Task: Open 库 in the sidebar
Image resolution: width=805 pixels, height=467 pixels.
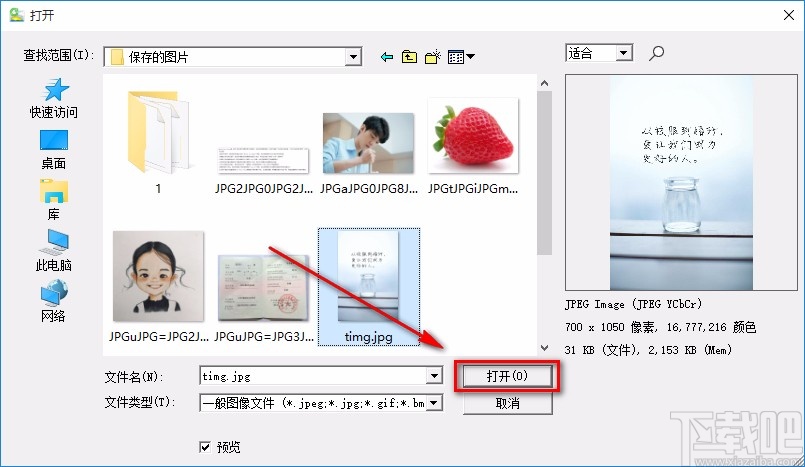Action: tap(53, 200)
